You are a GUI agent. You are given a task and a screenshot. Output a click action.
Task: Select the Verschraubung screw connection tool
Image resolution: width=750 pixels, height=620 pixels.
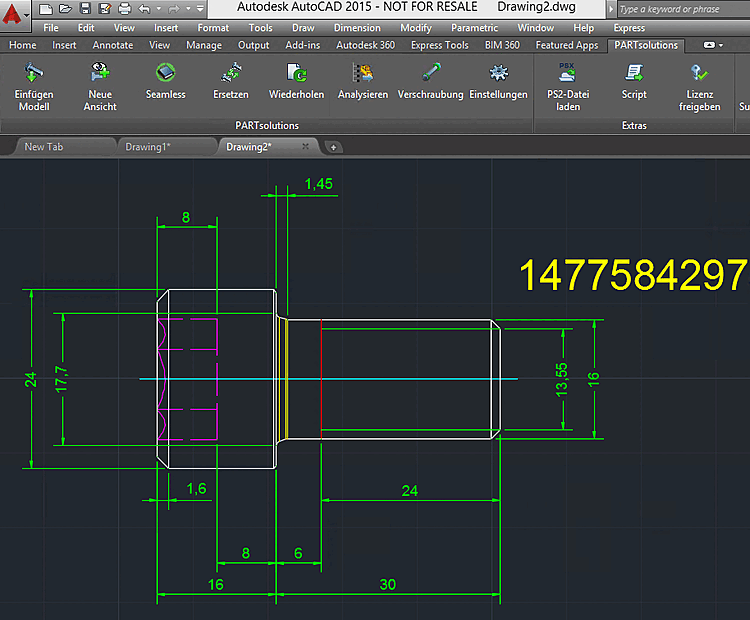pos(430,74)
